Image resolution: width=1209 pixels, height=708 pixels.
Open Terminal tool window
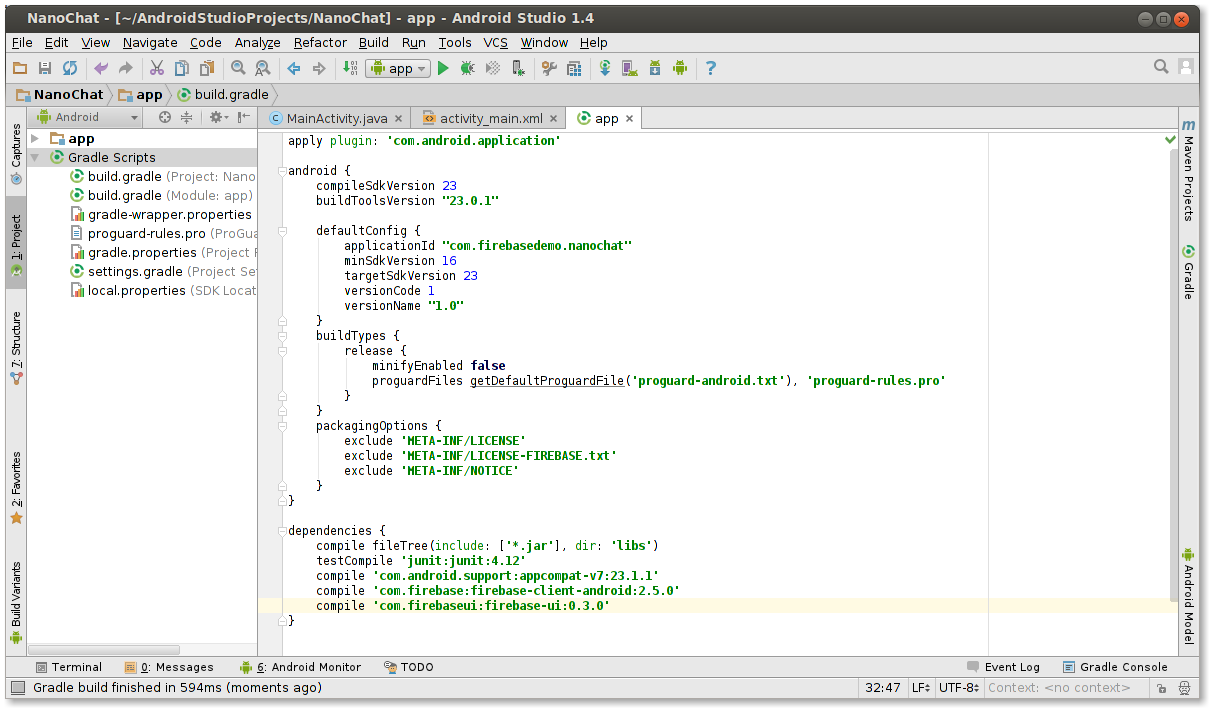68,667
